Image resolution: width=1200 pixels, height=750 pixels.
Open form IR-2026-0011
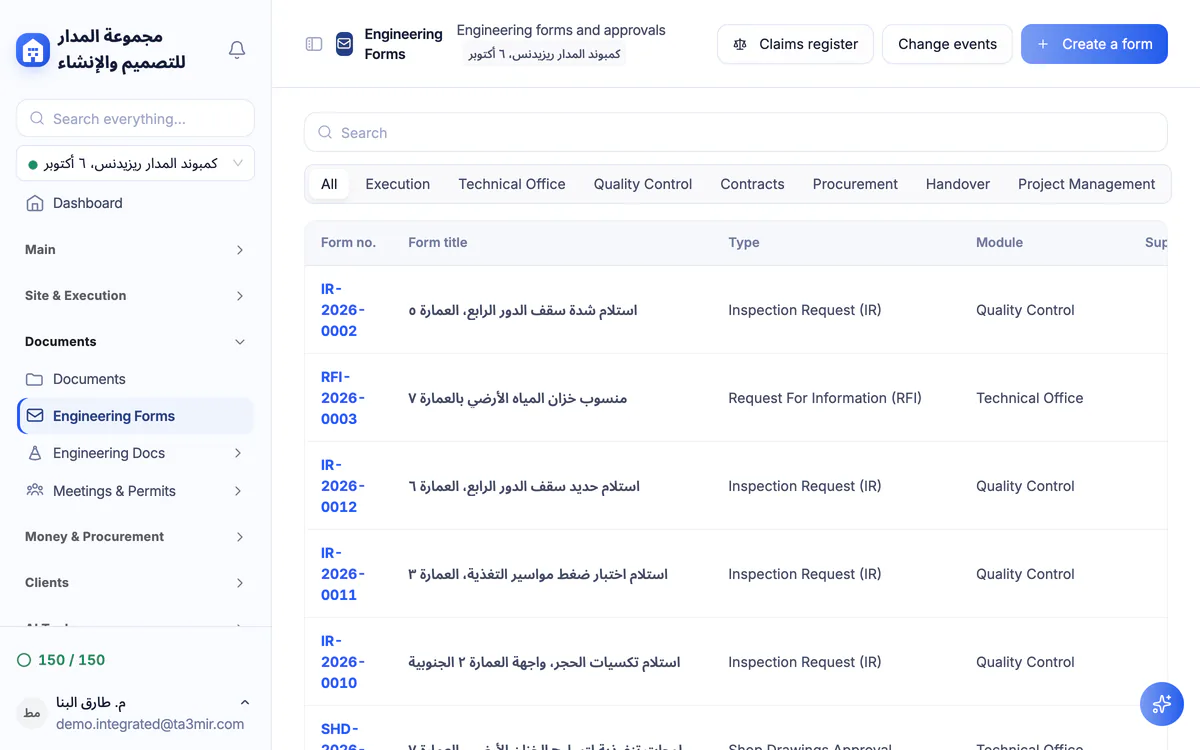(x=343, y=574)
